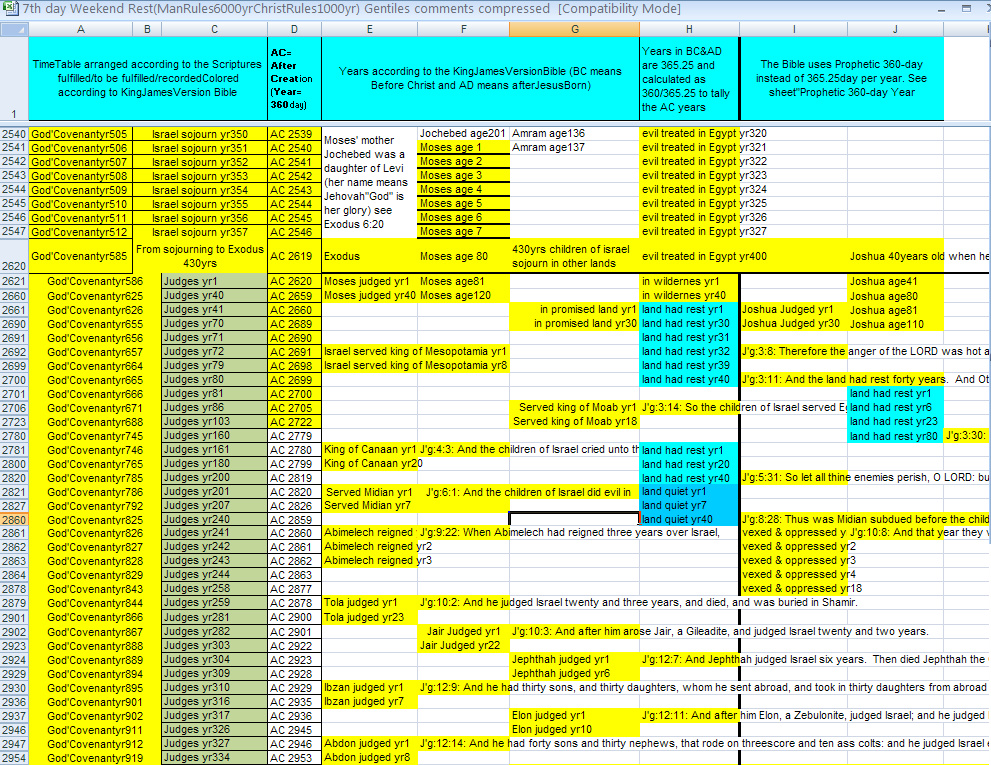Select column I header
The height and width of the screenshot is (765, 991).
coord(794,29)
